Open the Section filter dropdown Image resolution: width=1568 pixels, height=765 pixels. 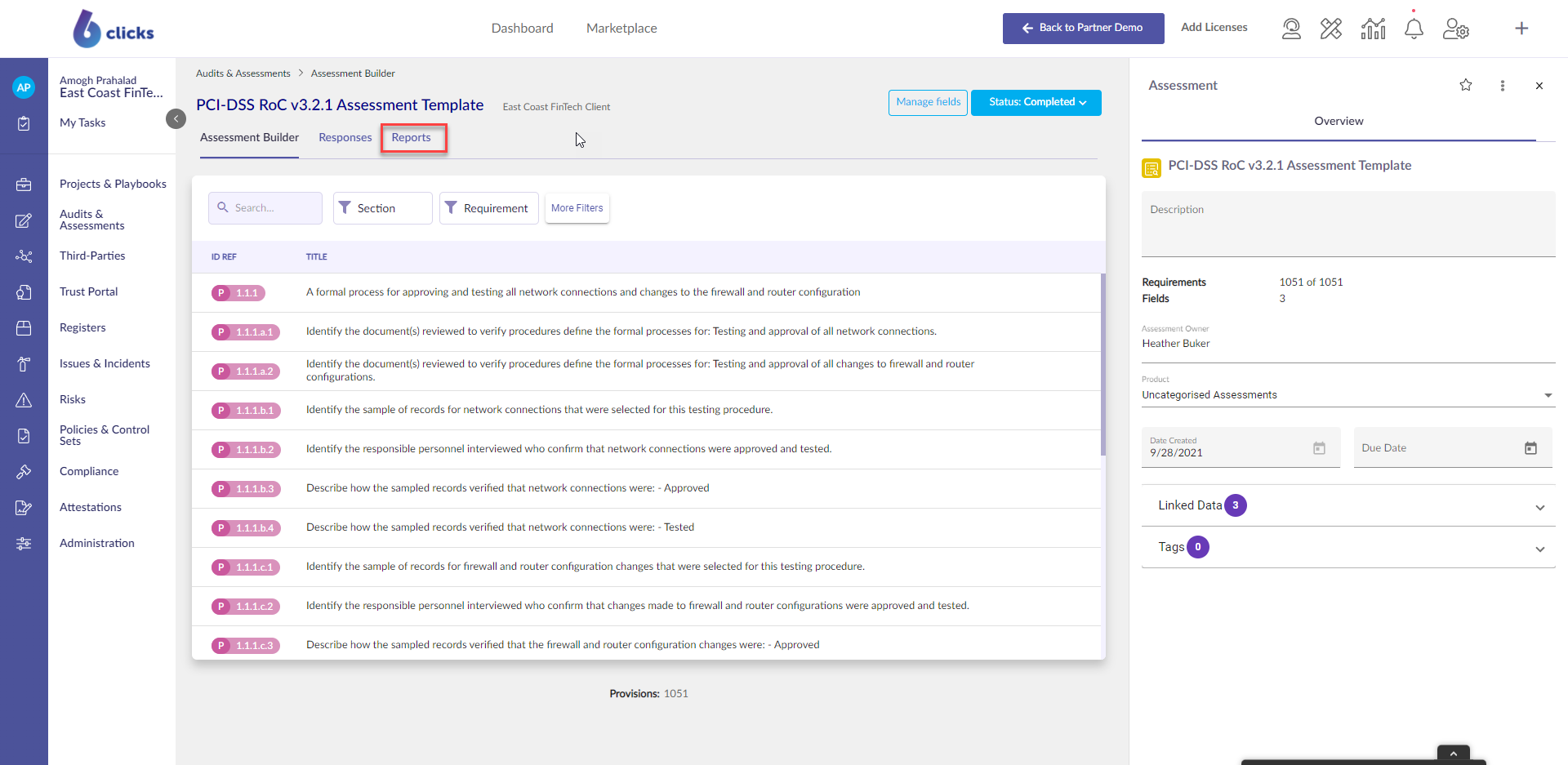click(382, 208)
